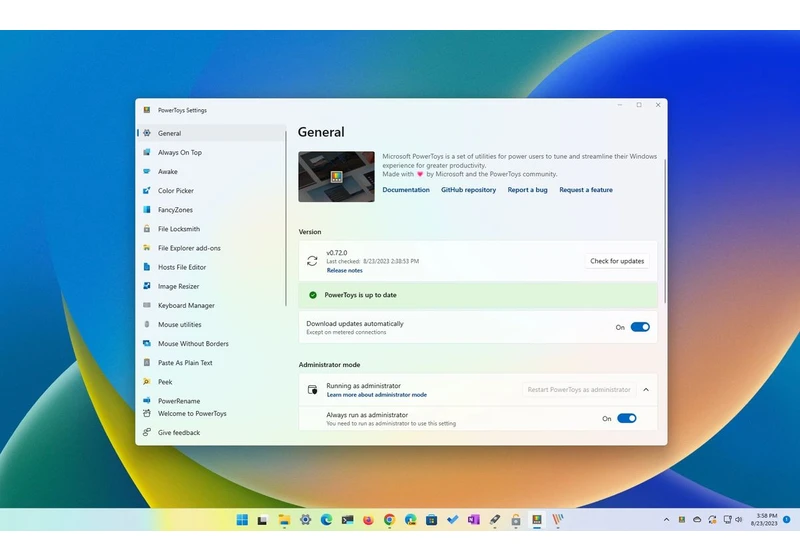
Task: Open the Release notes link
Action: click(344, 270)
